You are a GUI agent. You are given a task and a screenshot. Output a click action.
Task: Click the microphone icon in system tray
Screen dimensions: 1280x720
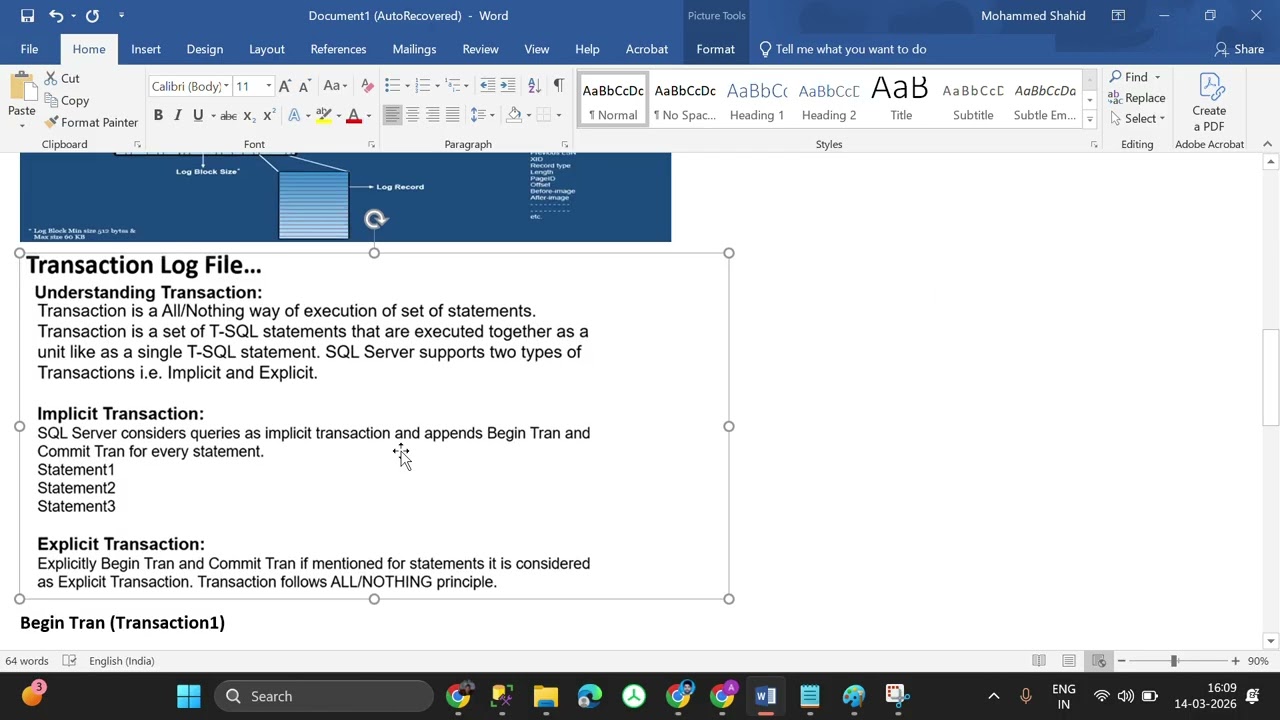point(1025,696)
